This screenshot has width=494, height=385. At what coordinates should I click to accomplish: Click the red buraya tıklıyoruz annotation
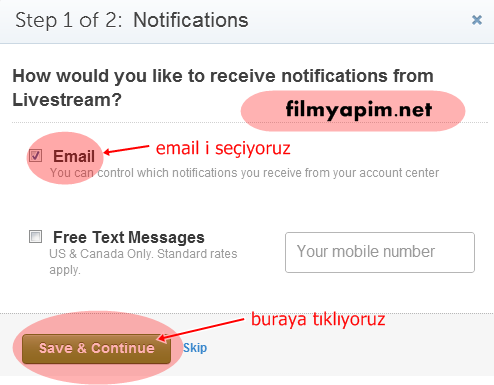(x=318, y=319)
